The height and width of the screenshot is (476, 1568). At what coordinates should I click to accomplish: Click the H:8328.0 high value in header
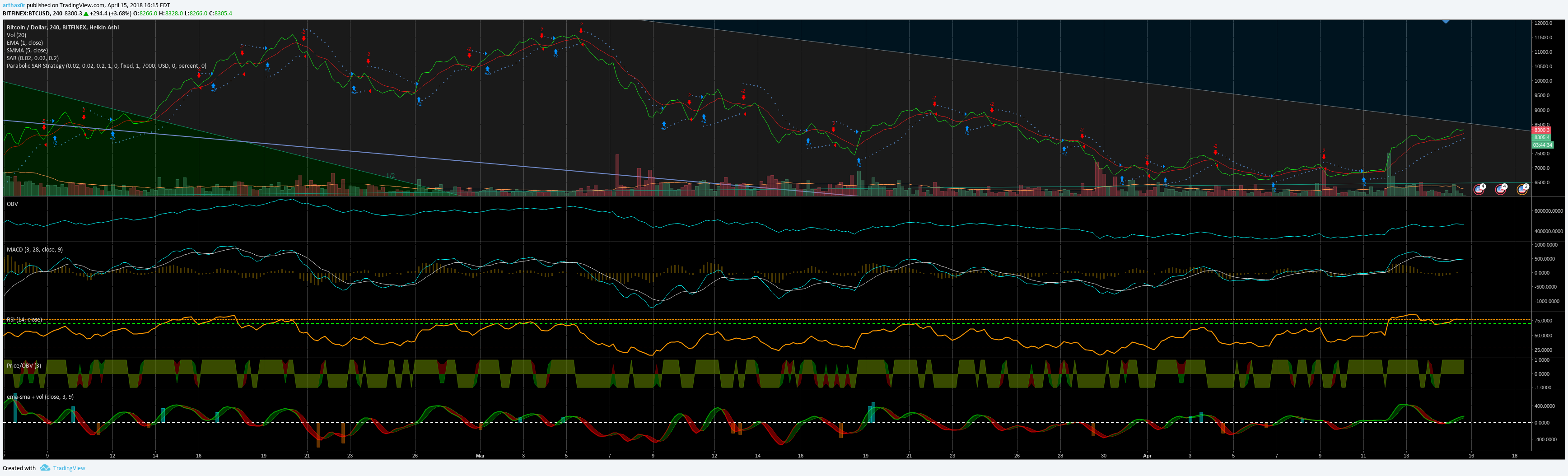click(x=170, y=14)
